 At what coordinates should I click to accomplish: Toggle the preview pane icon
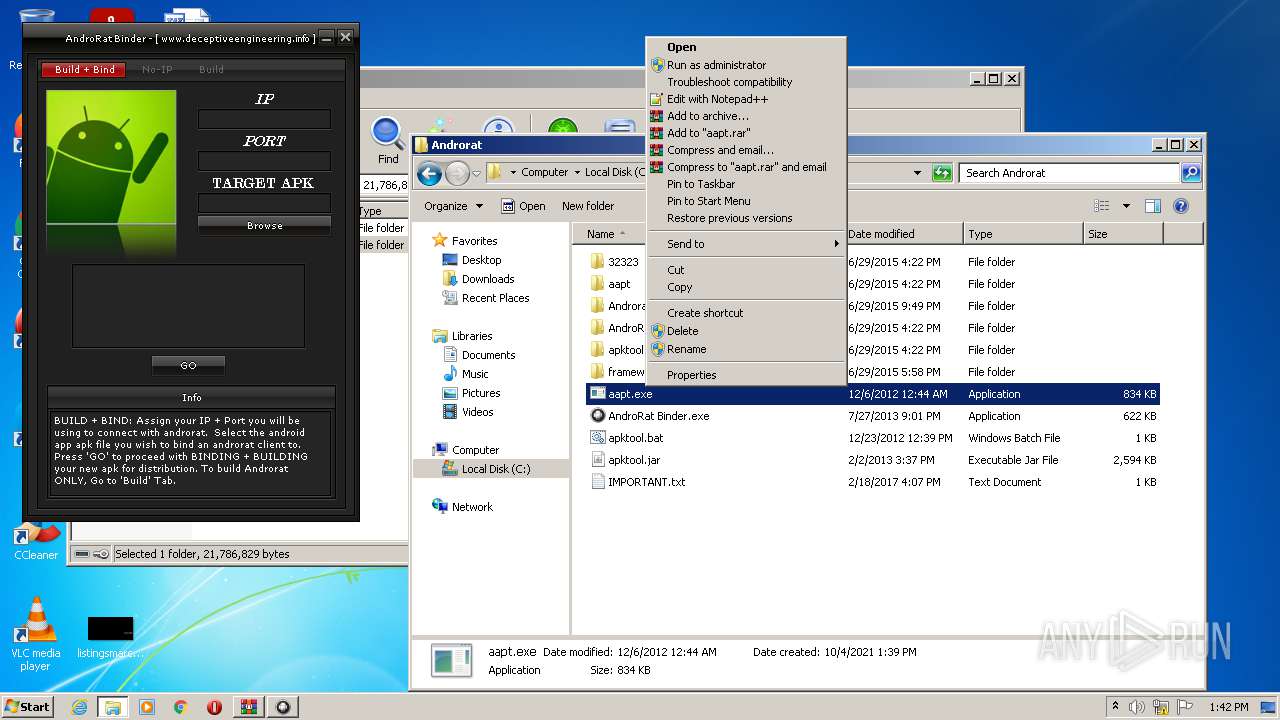tap(1152, 206)
